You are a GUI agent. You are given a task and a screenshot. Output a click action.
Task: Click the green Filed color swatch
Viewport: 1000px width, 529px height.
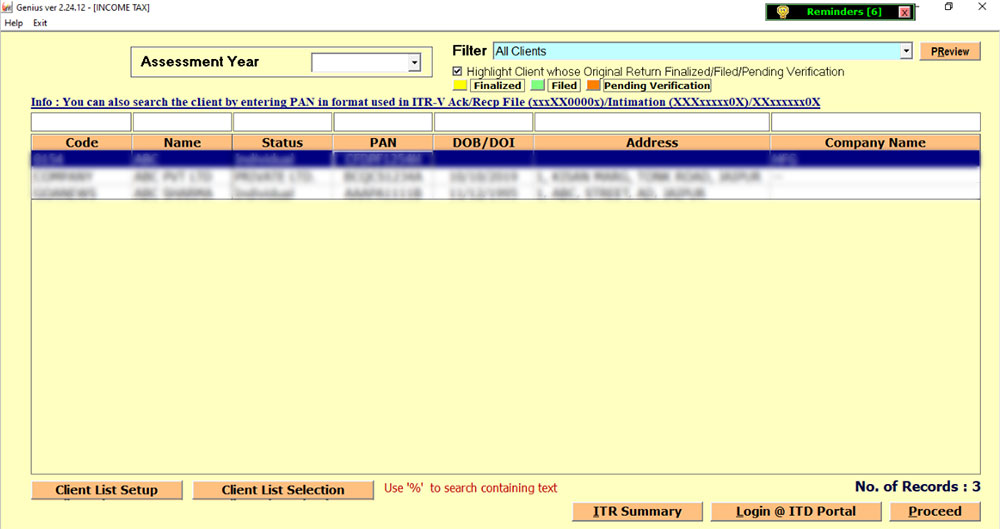[x=538, y=86]
